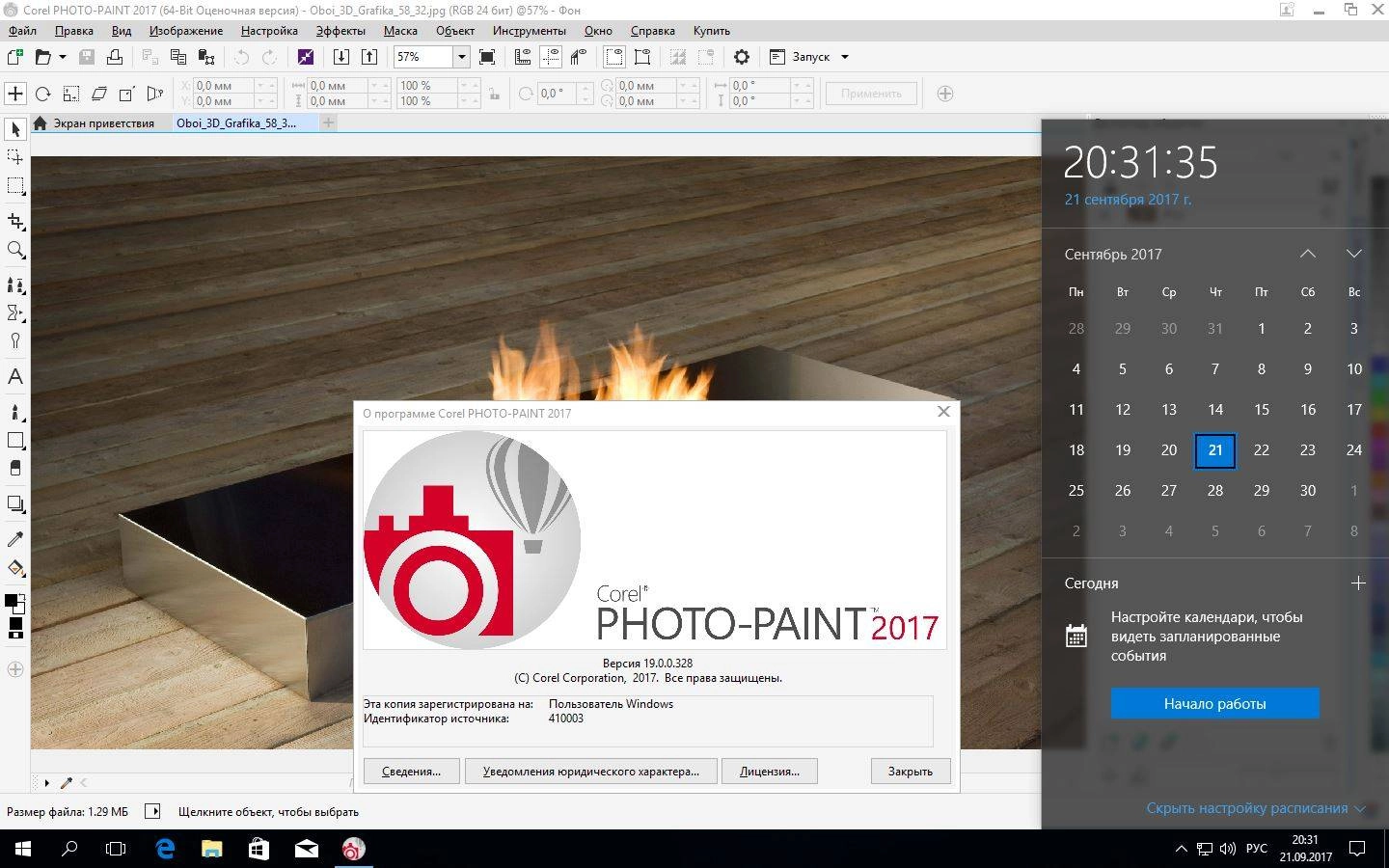Click the Начало работы button

[x=1214, y=703]
